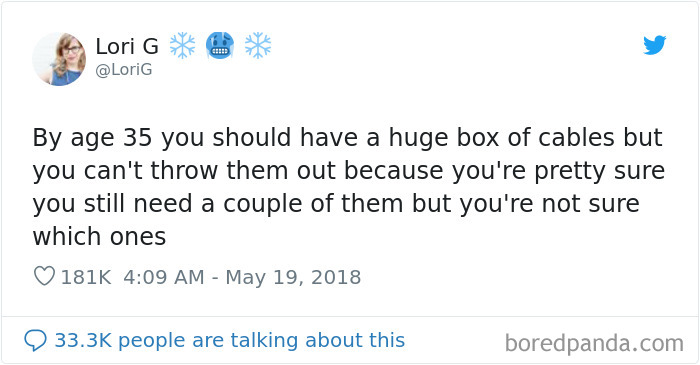This screenshot has height=365, width=700.
Task: Click the word throw in the tweet
Action: 184,171
